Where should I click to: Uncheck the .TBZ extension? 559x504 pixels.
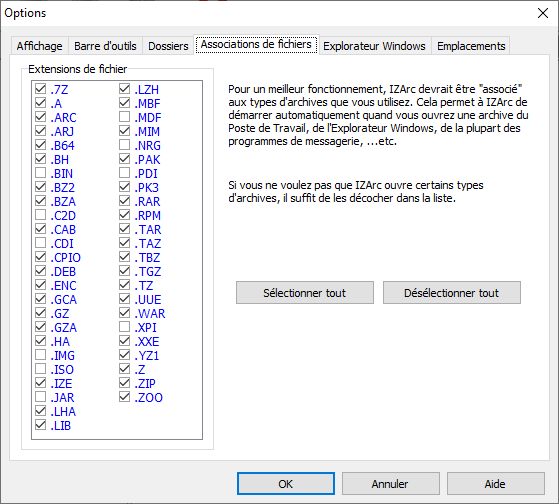point(124,257)
